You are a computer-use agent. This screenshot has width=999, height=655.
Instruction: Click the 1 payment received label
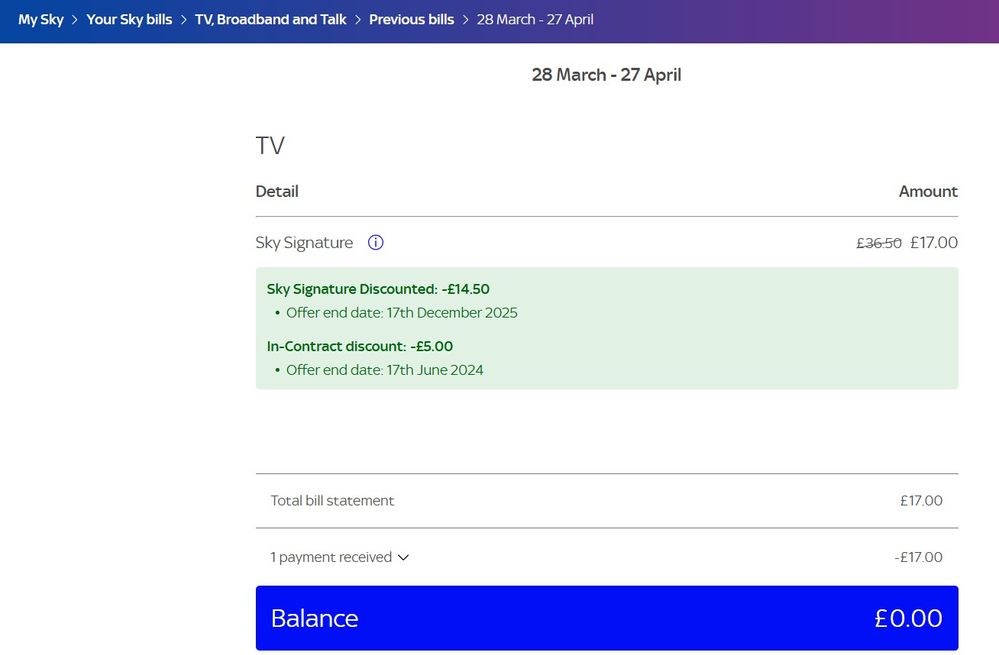tap(331, 558)
